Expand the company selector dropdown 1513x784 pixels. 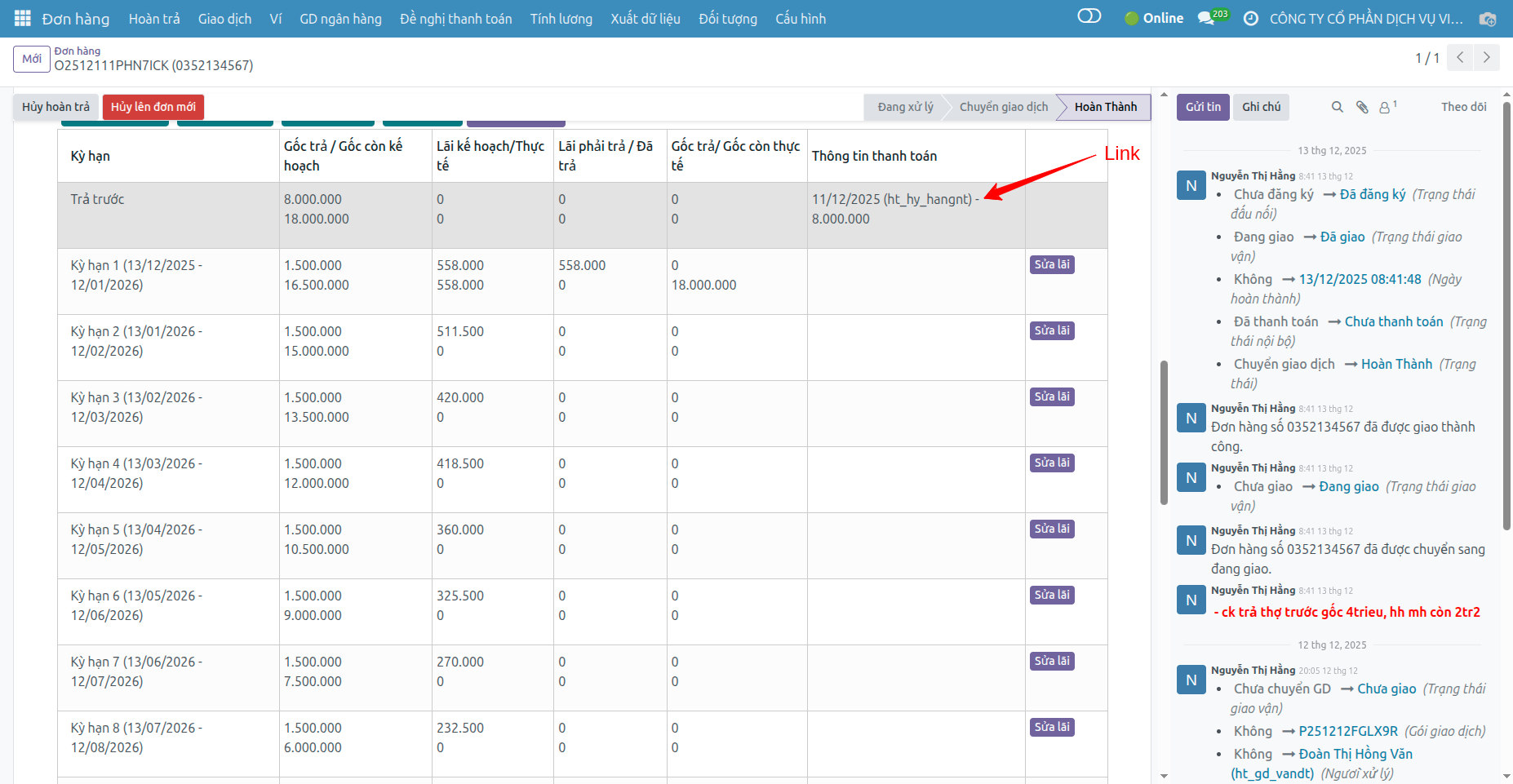coord(1365,19)
